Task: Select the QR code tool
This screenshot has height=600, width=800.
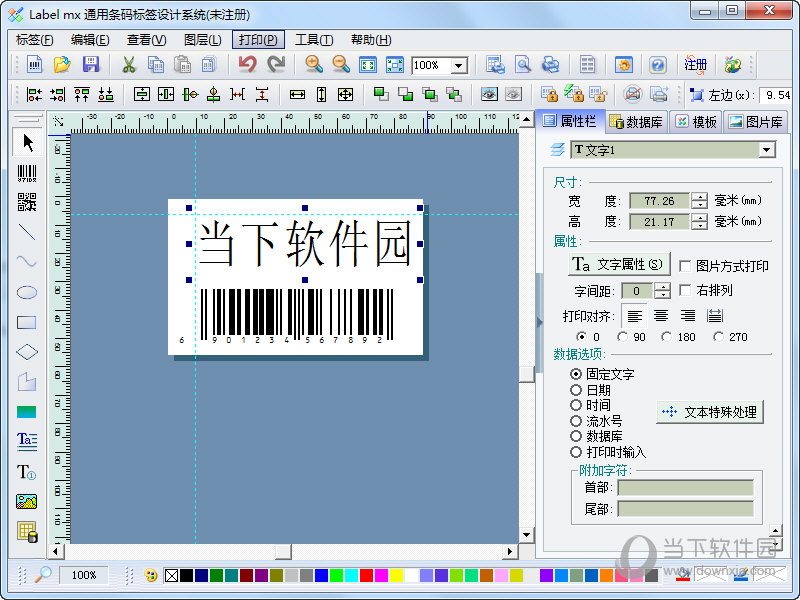Action: 27,202
